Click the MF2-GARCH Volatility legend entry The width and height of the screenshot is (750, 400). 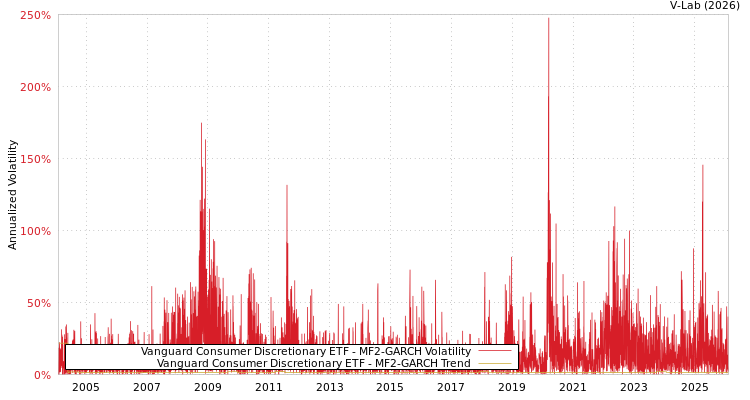[x=306, y=351]
